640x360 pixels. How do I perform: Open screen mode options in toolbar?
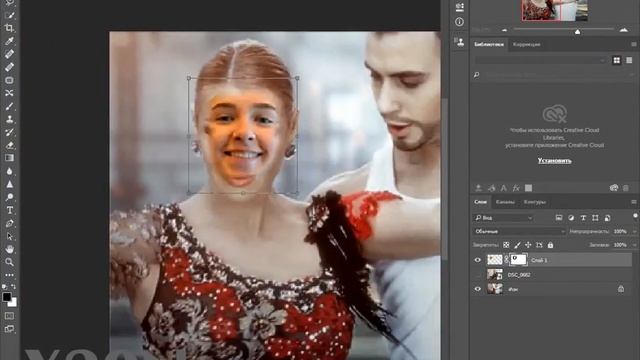point(9,329)
